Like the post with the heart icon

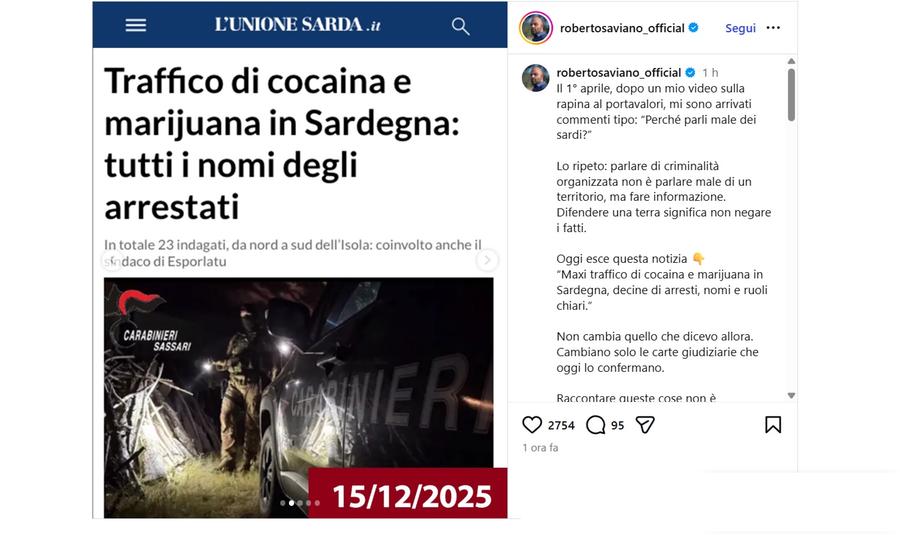[532, 425]
